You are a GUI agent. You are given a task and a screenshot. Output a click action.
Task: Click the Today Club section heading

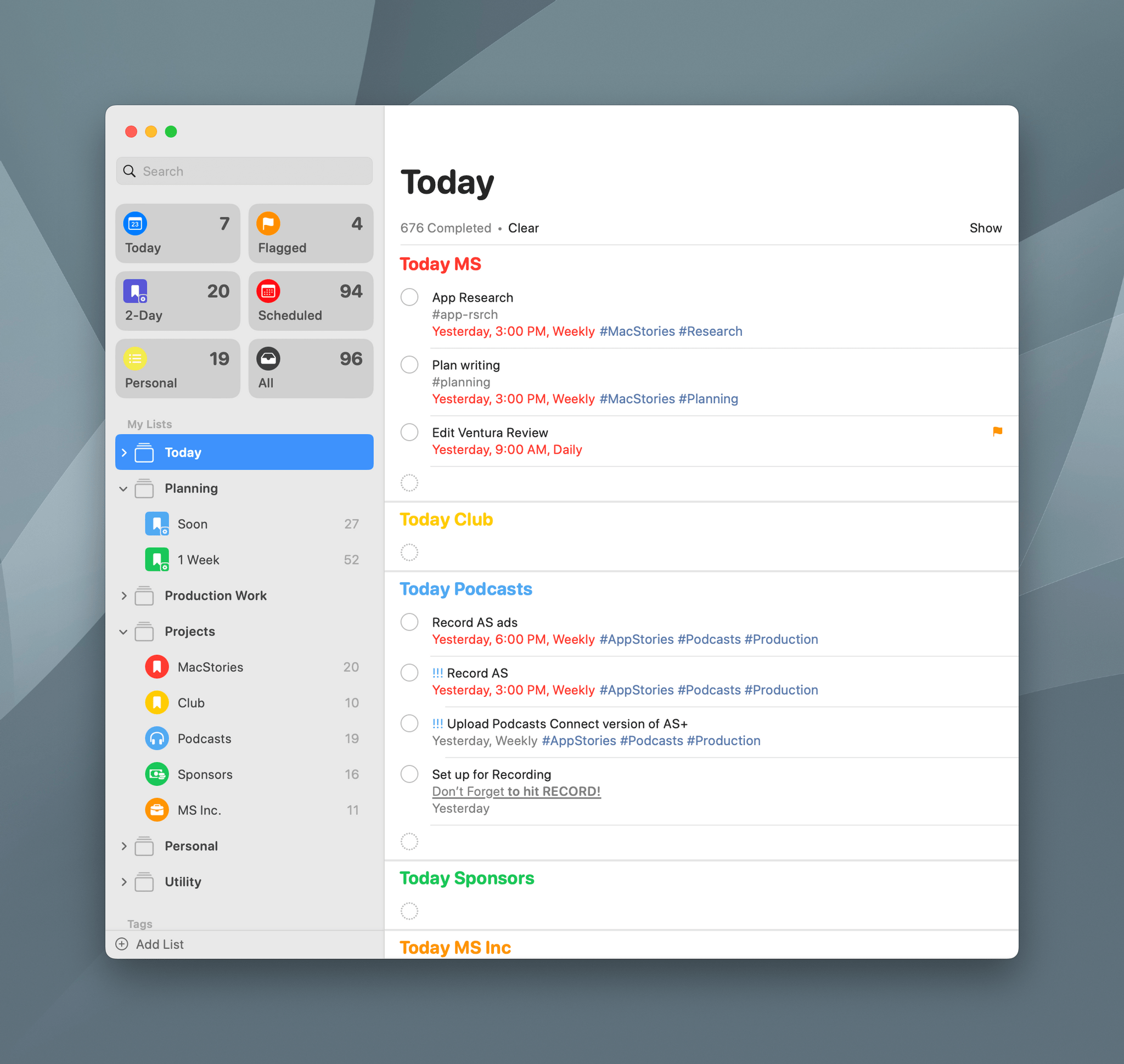446,519
